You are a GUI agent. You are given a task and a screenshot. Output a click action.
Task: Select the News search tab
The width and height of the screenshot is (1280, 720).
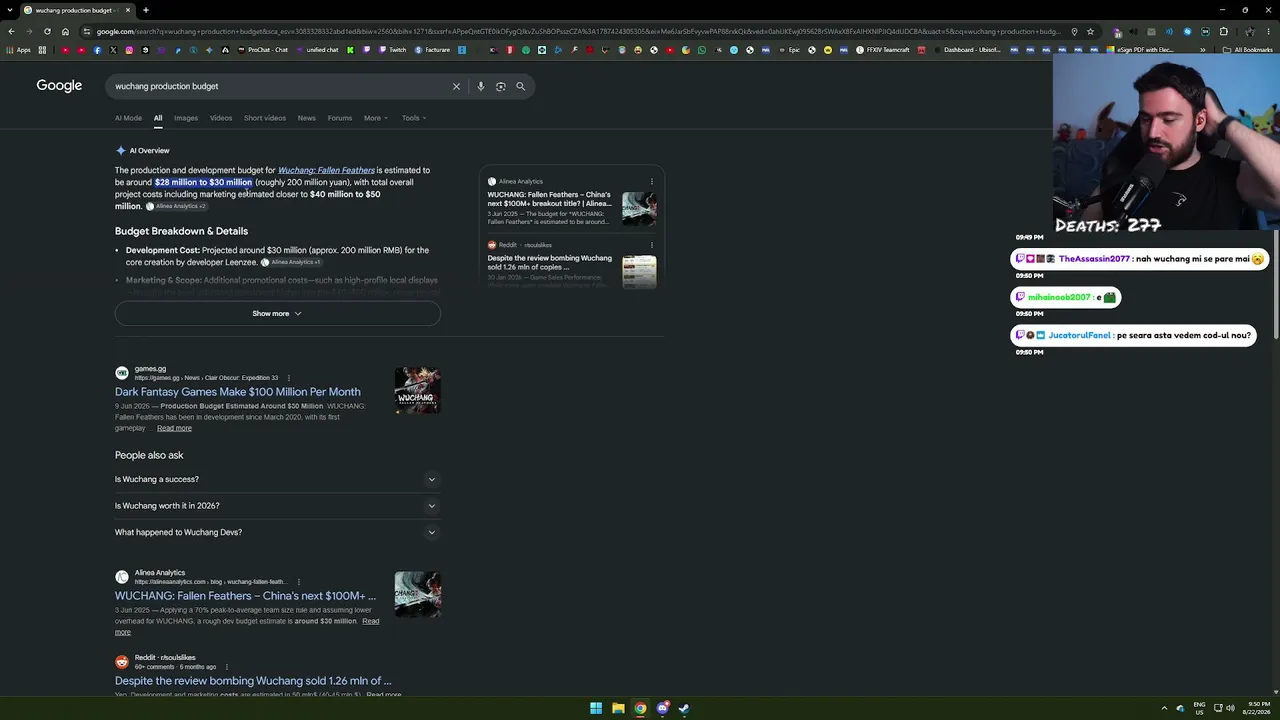pyautogui.click(x=306, y=118)
